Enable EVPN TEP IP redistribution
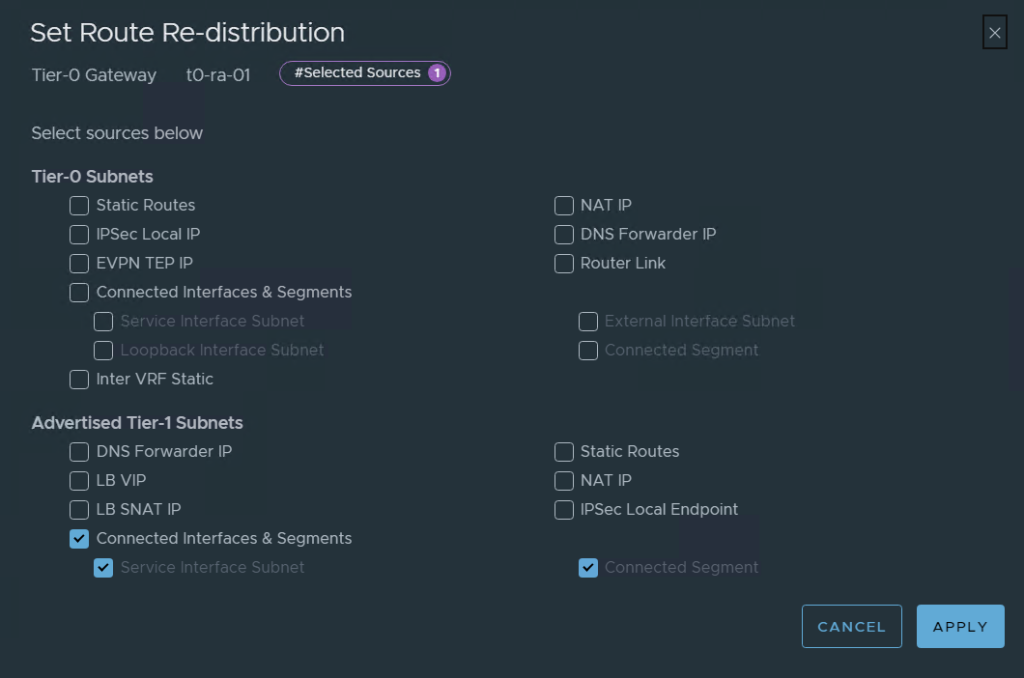 point(79,263)
